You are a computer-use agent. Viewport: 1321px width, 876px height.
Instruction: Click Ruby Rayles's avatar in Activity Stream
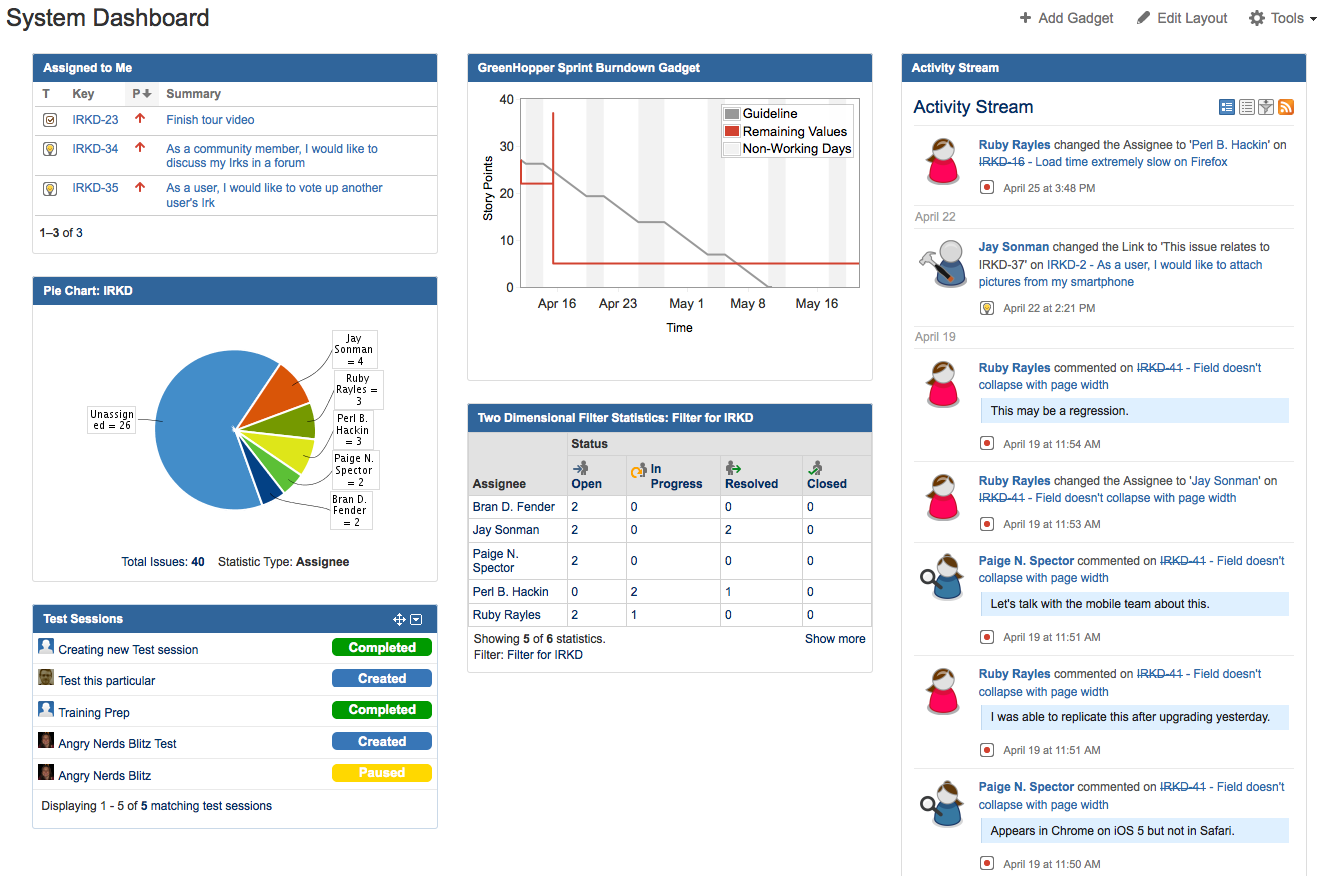click(941, 160)
